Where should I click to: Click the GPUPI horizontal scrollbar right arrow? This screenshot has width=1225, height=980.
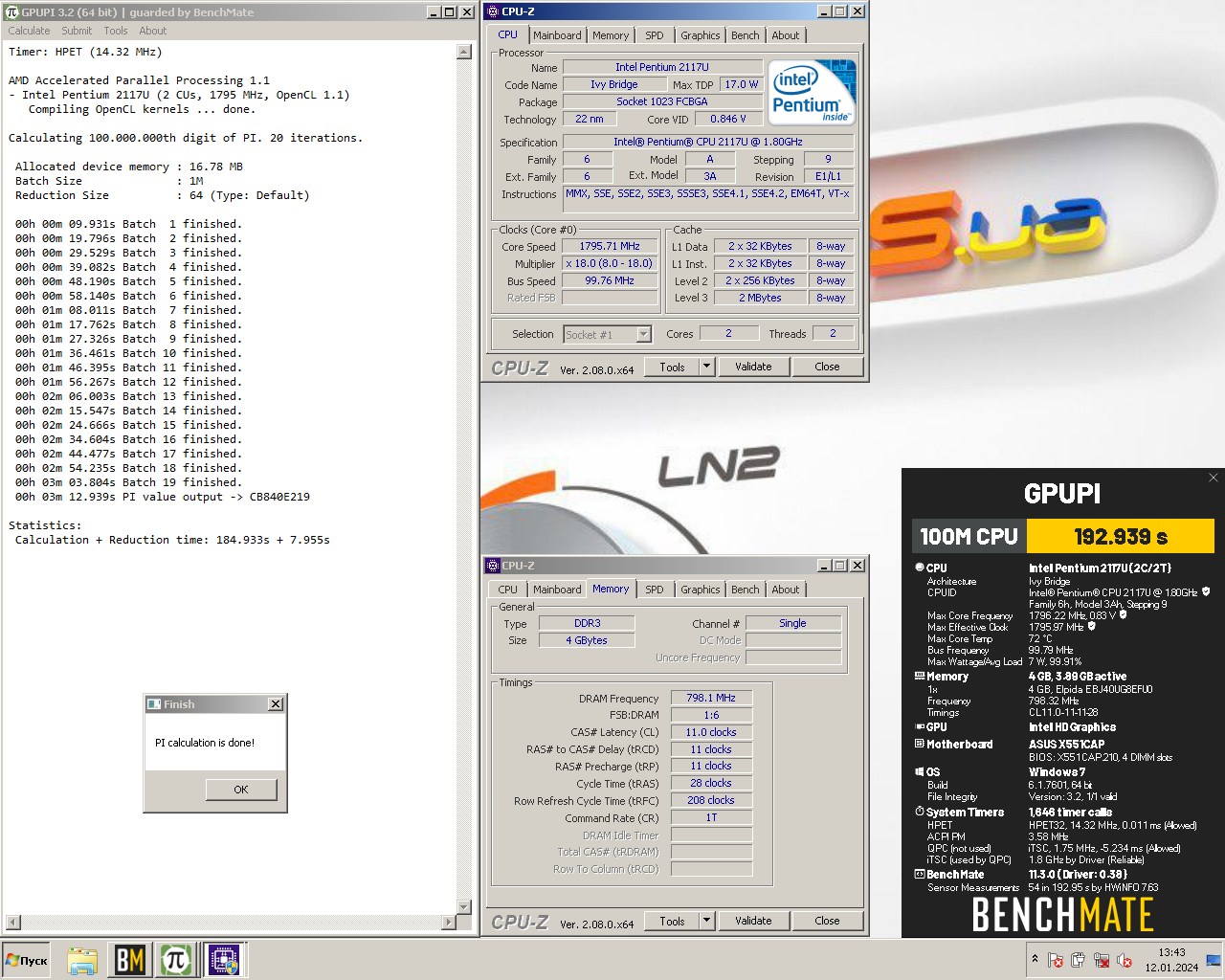[449, 923]
